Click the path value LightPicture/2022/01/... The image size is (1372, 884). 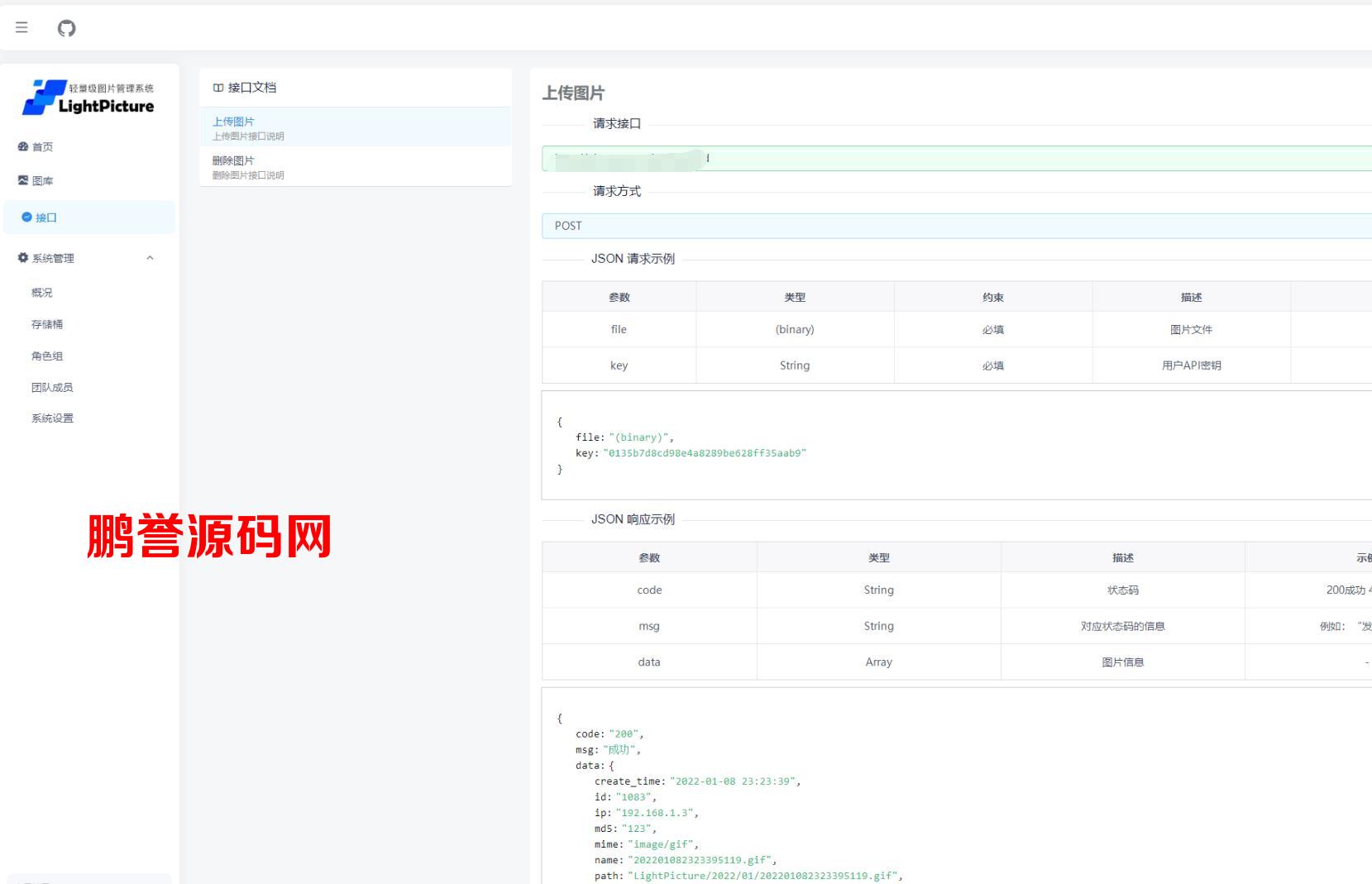coord(764,876)
